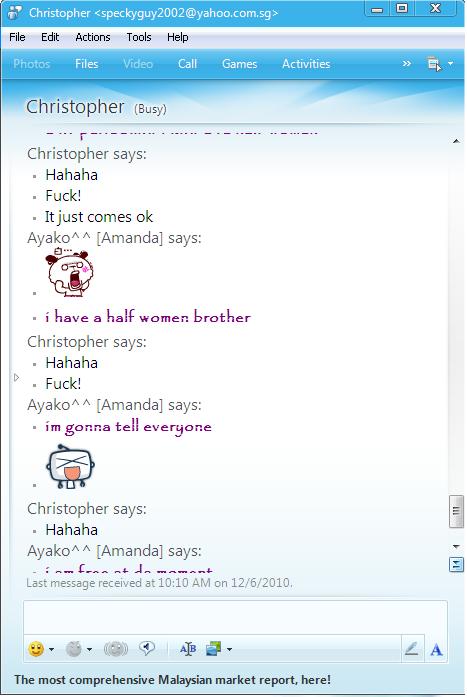The image size is (467, 697).
Task: Open the background scene picker icon
Action: (x=214, y=649)
